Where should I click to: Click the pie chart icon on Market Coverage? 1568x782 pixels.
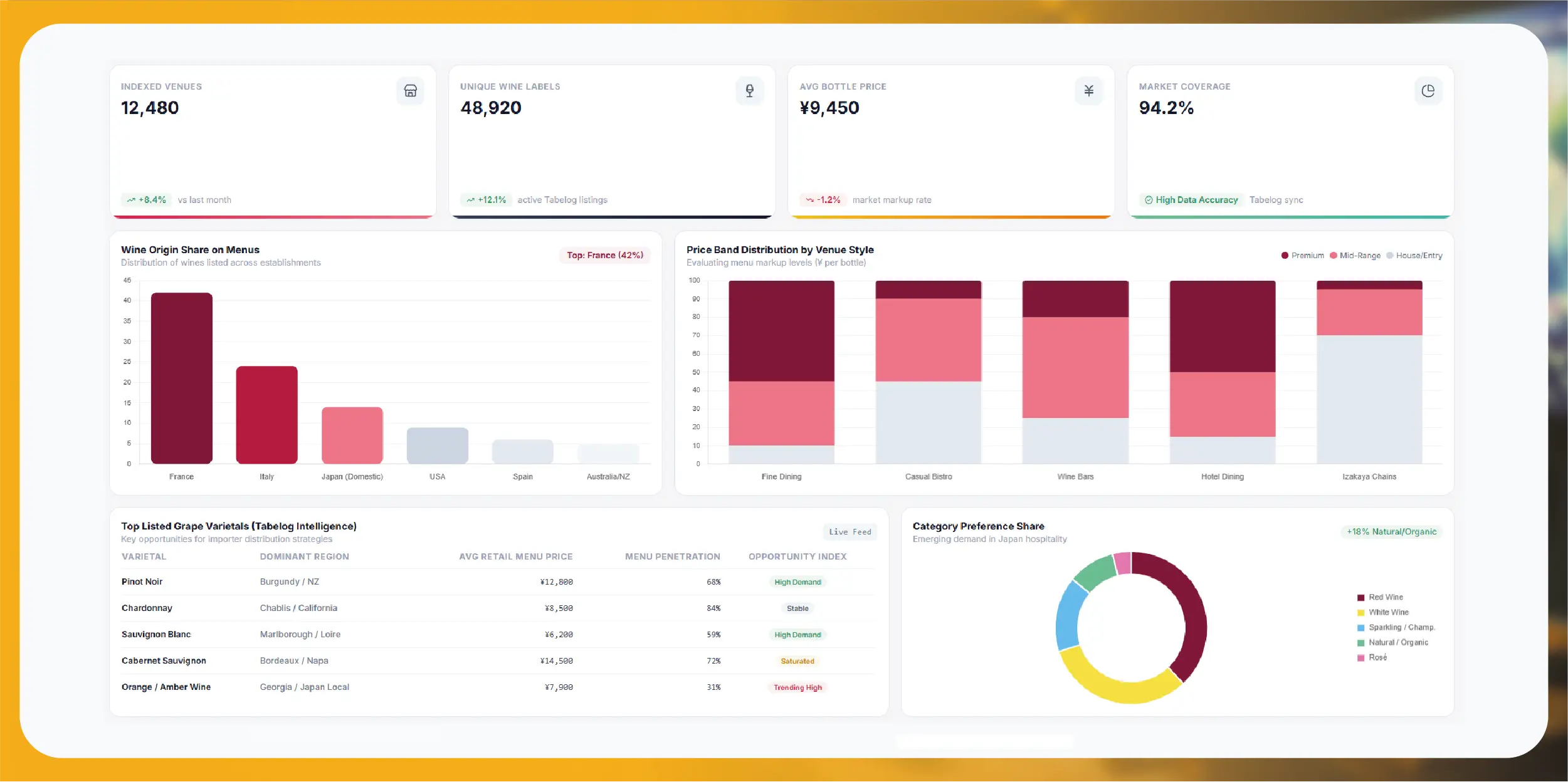[x=1428, y=91]
